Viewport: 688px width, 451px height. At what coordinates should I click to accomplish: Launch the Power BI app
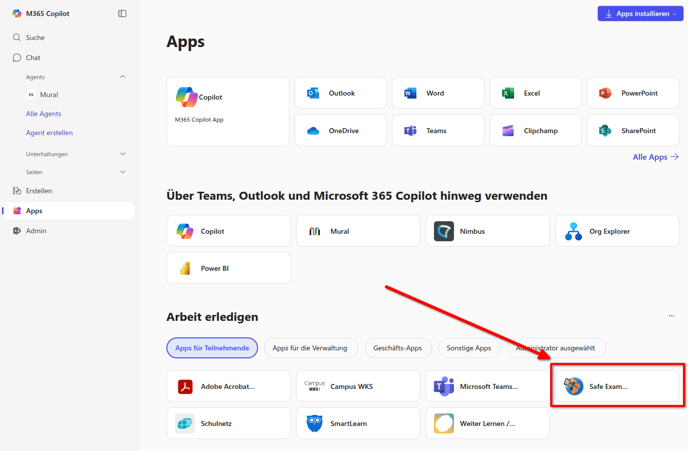pyautogui.click(x=228, y=268)
